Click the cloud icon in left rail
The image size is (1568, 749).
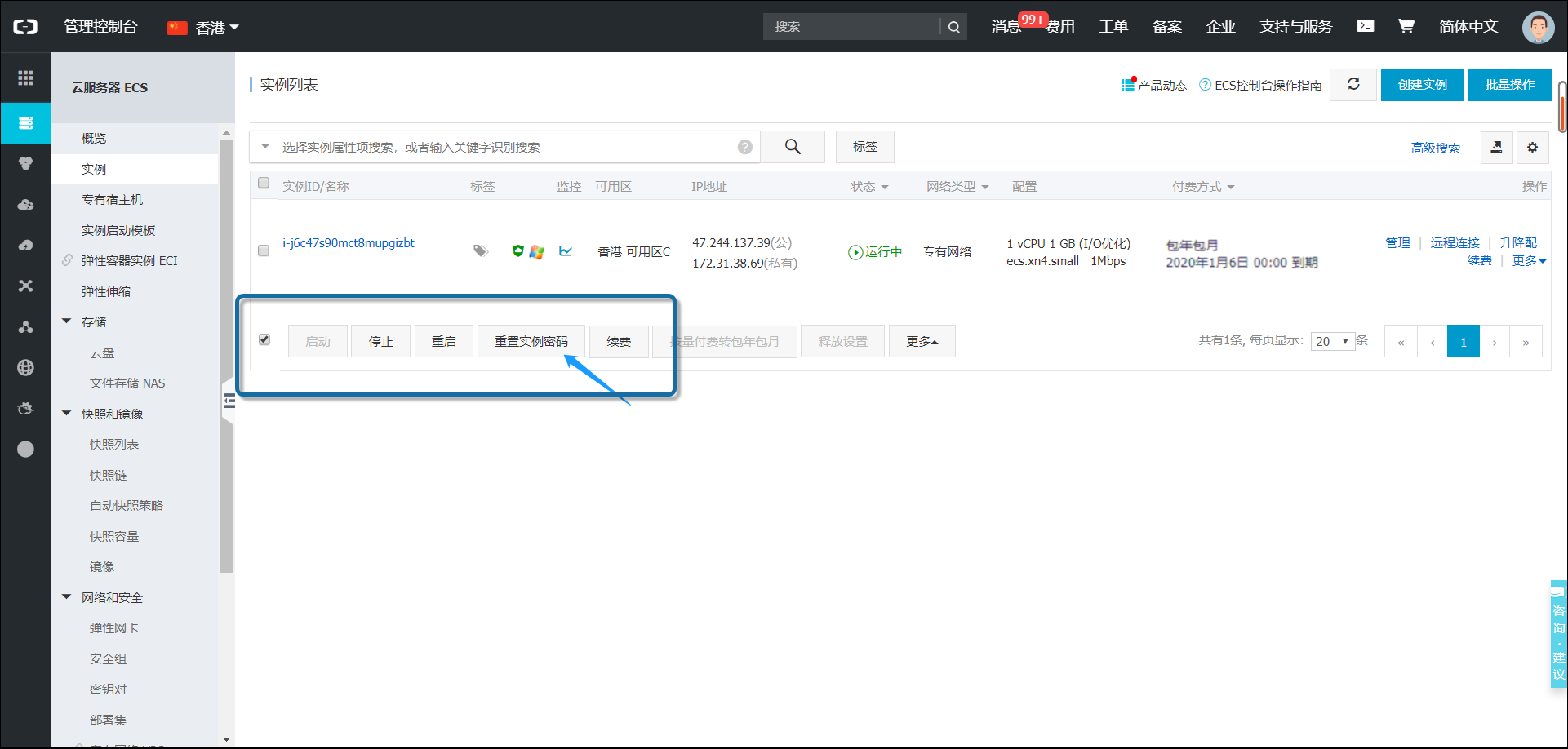pyautogui.click(x=25, y=204)
